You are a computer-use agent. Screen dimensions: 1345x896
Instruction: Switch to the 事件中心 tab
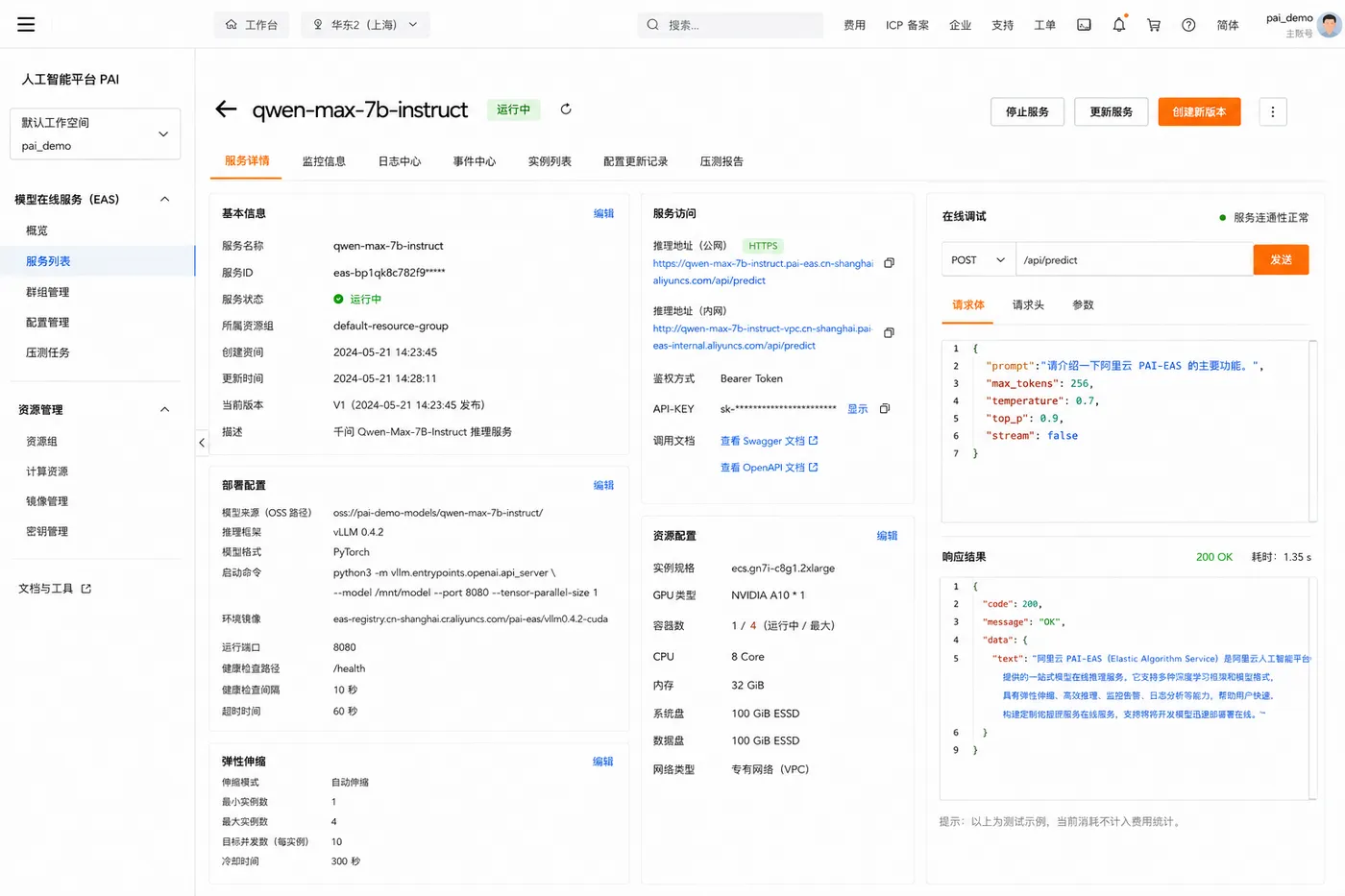475,161
